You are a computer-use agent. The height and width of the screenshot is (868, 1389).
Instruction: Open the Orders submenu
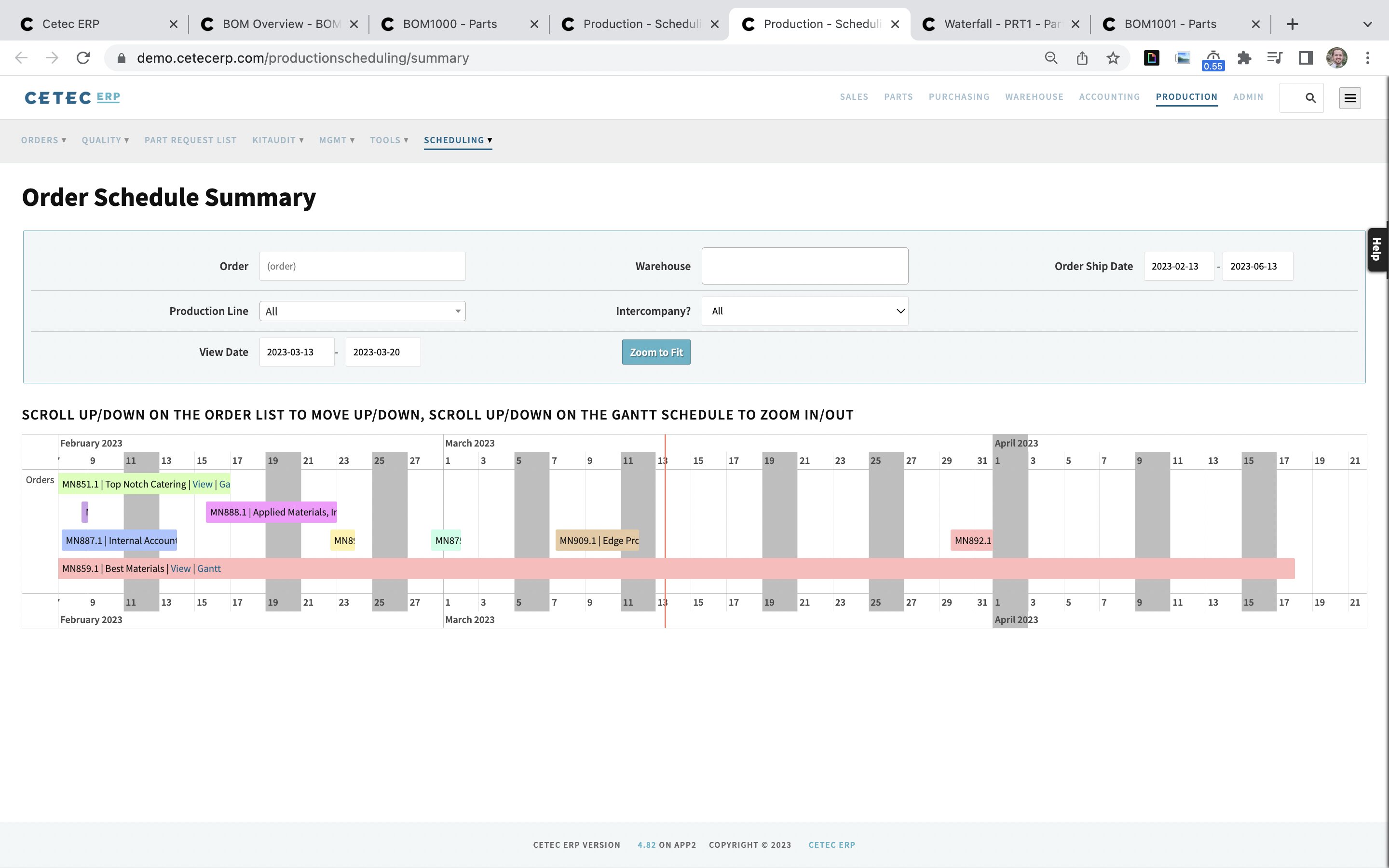43,140
